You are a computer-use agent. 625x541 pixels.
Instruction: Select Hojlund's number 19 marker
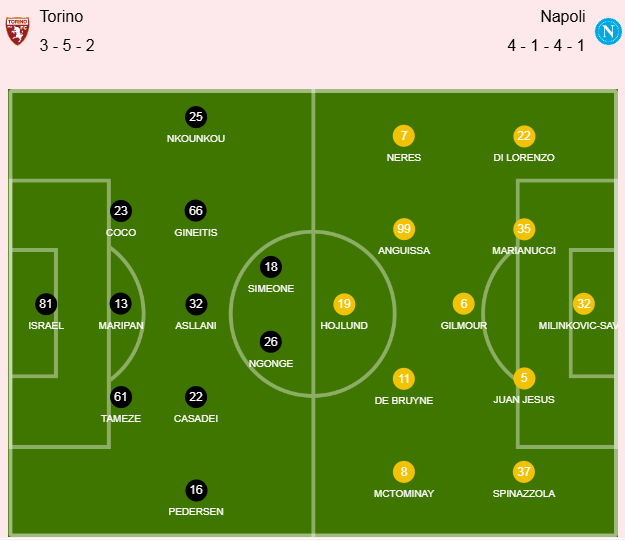point(344,304)
